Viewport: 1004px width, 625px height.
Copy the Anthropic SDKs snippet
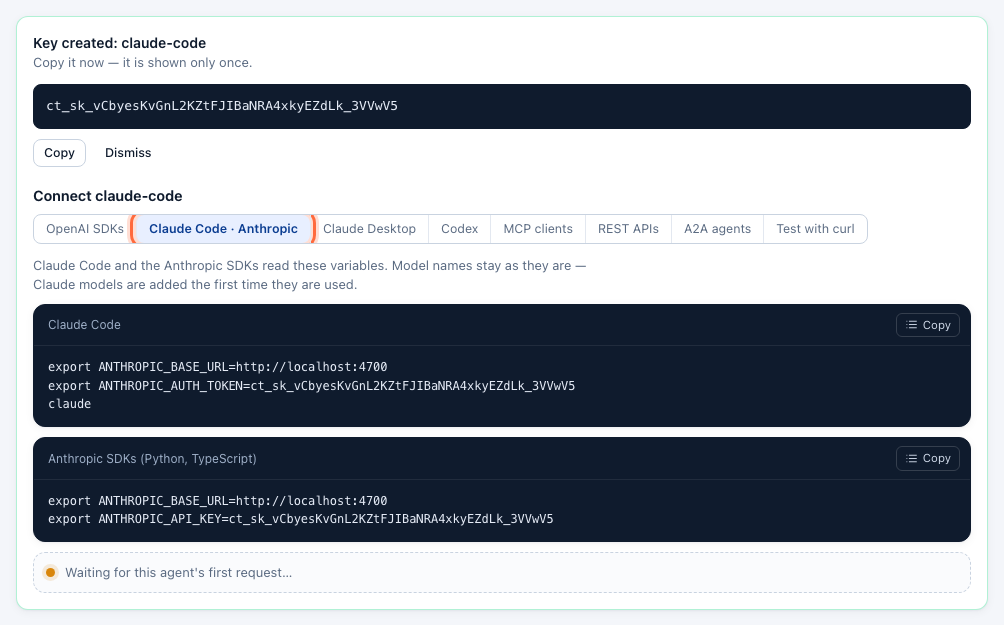click(x=928, y=459)
